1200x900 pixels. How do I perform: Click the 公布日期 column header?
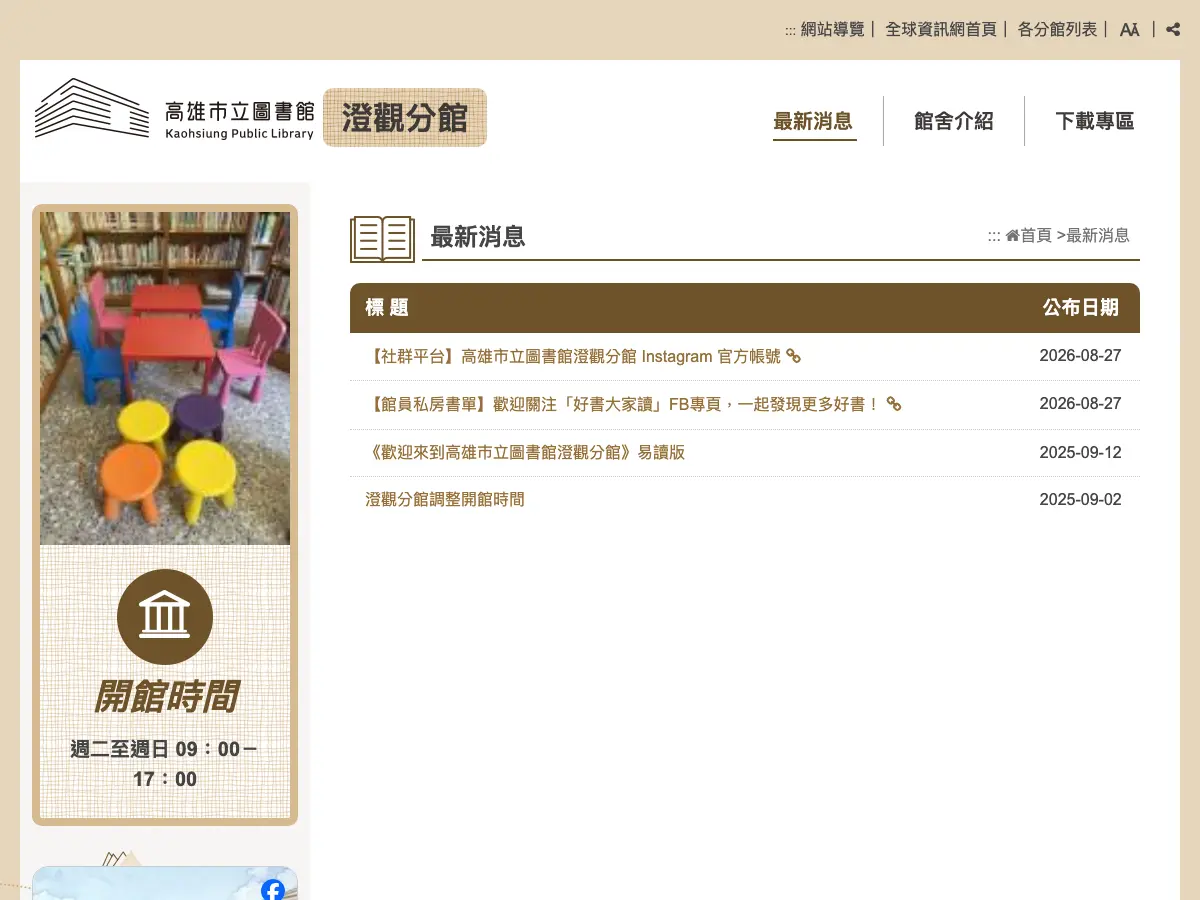pos(1081,308)
